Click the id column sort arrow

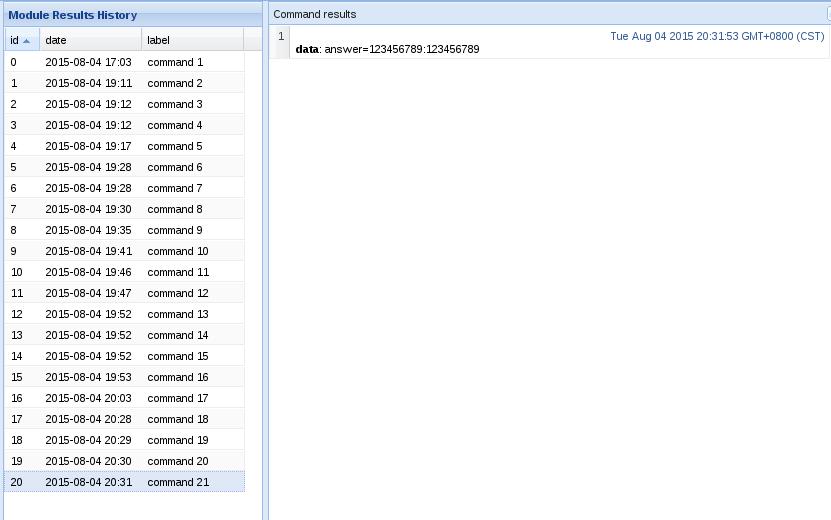pyautogui.click(x=27, y=41)
